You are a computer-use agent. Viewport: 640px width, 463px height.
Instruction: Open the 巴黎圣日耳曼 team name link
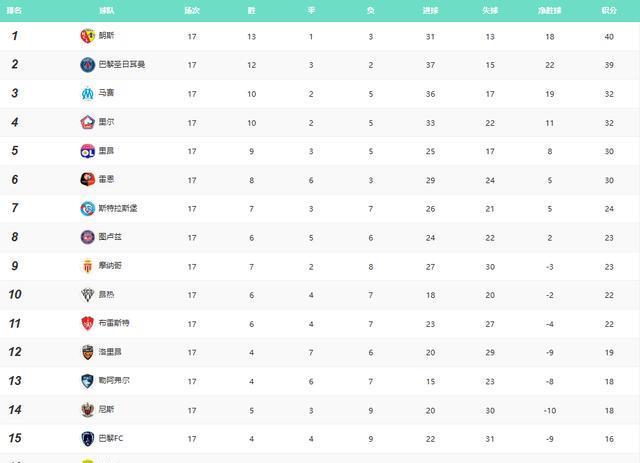point(121,65)
